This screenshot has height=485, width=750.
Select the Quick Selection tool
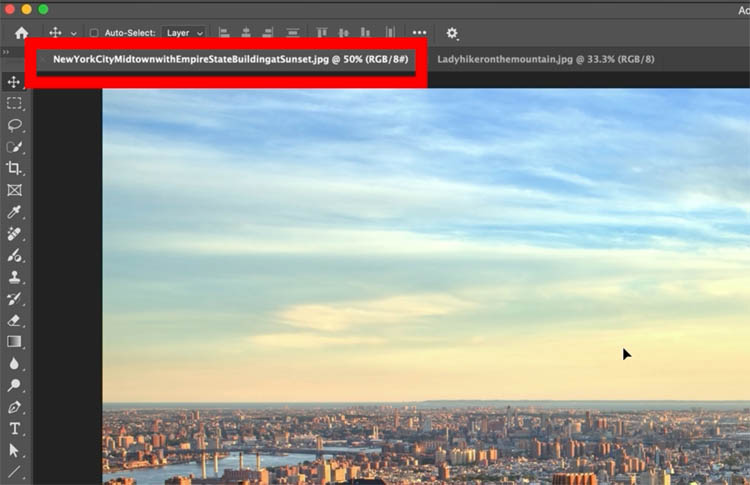14,147
